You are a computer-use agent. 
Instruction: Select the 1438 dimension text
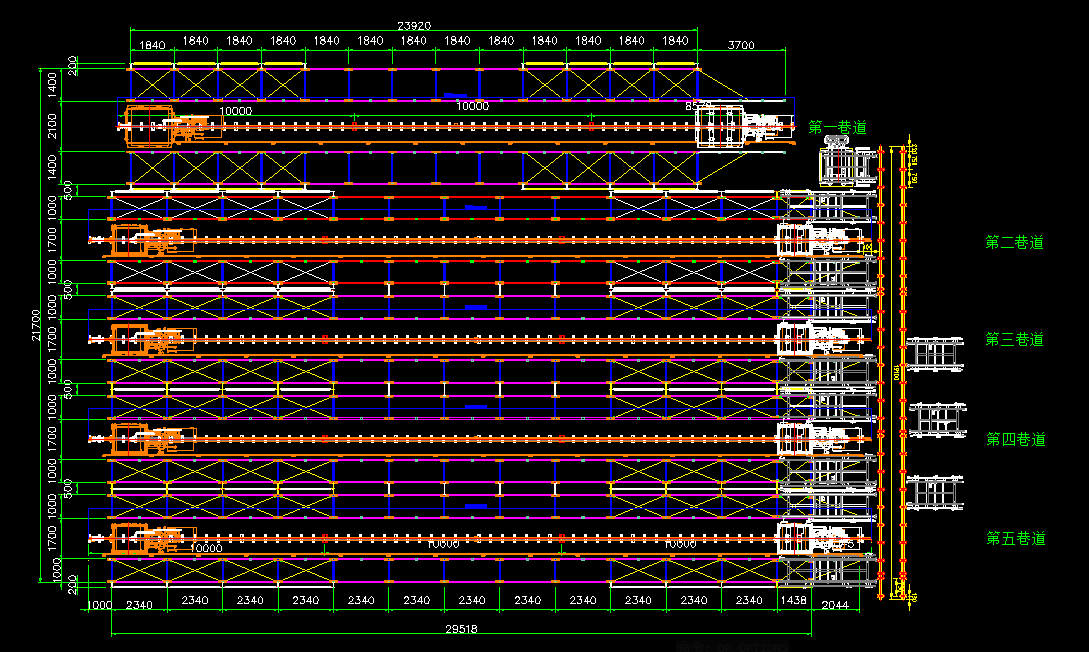(792, 600)
